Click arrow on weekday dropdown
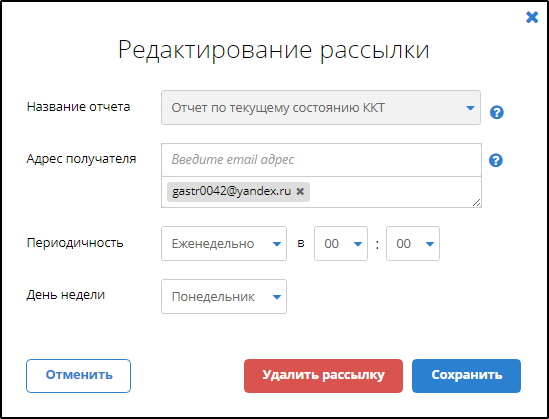This screenshot has width=549, height=419. (277, 297)
